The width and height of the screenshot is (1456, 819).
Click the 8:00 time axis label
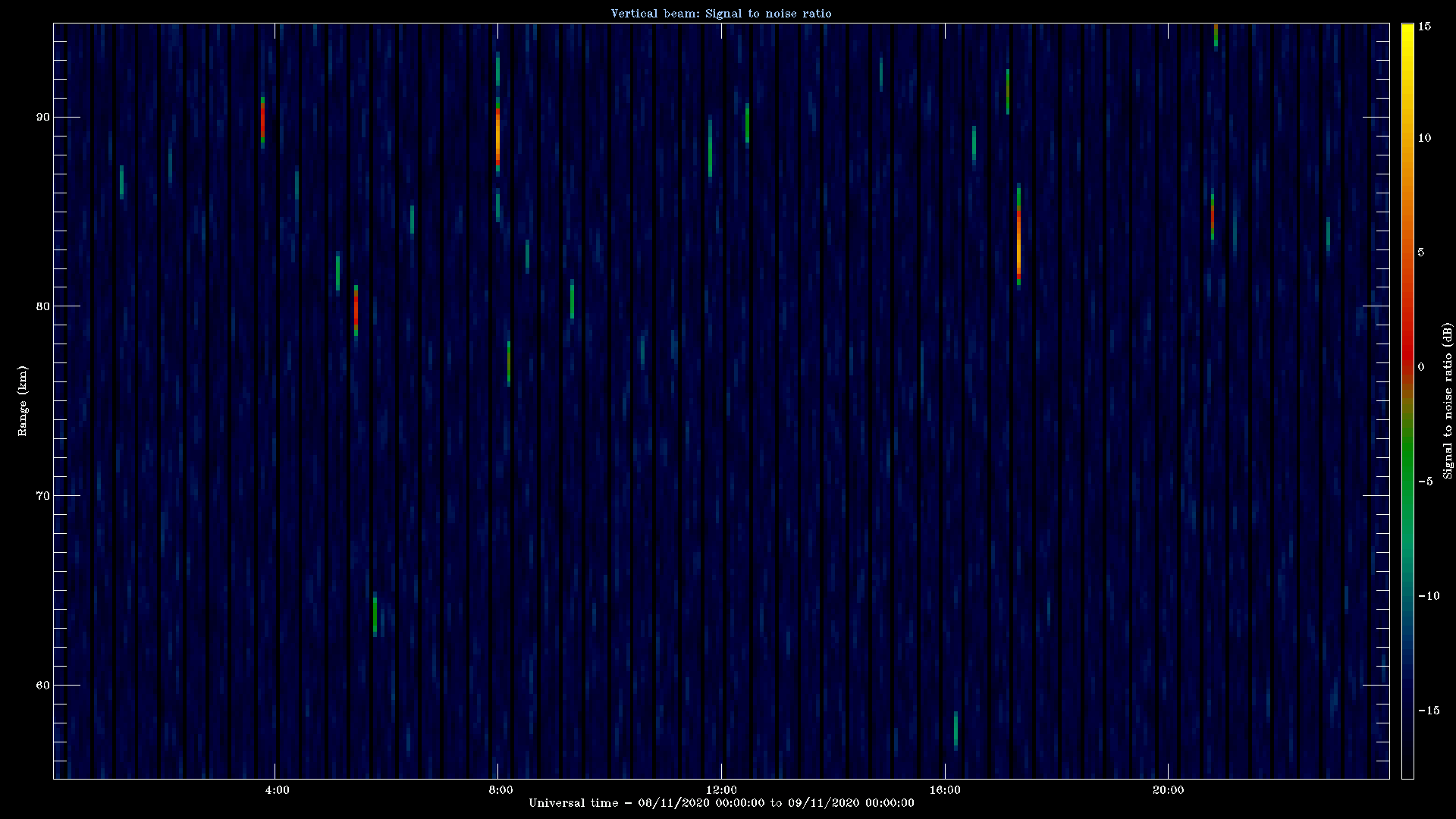point(500,790)
